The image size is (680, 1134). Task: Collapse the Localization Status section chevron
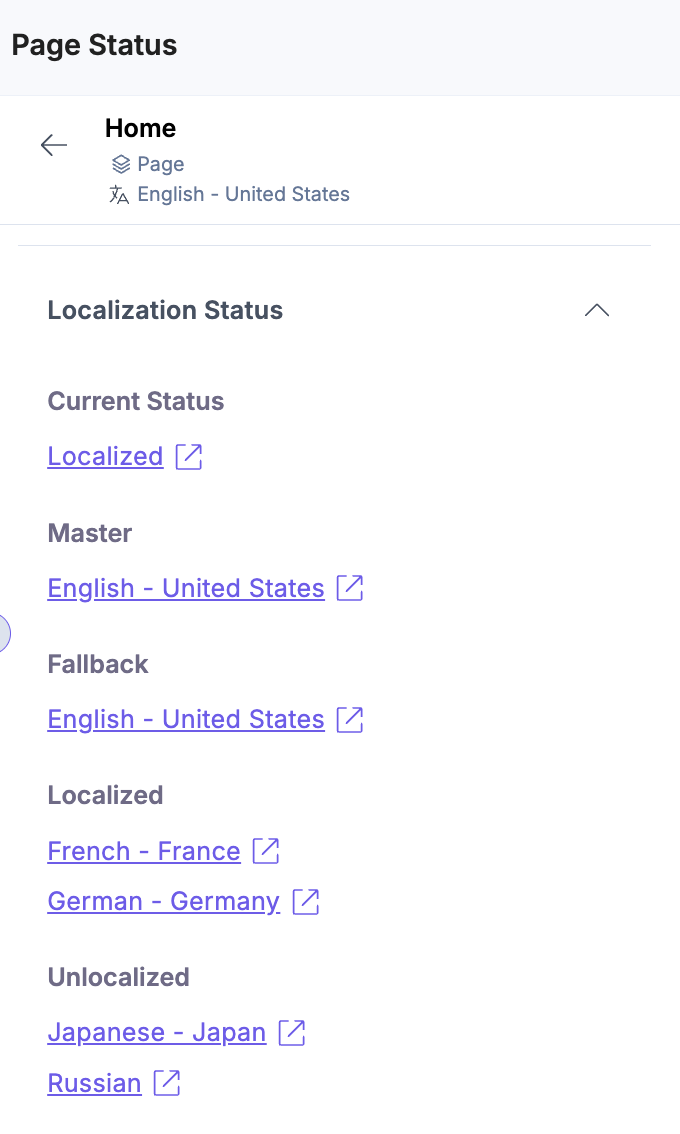point(597,310)
